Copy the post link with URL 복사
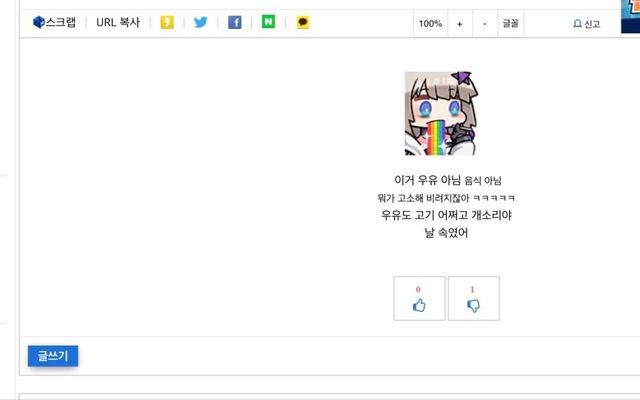Viewport: 640px width, 400px height. click(118, 22)
